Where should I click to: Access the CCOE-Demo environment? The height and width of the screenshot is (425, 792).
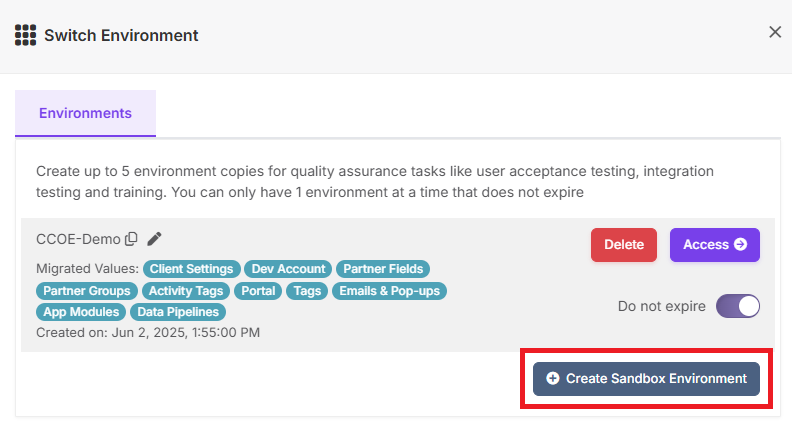(715, 245)
